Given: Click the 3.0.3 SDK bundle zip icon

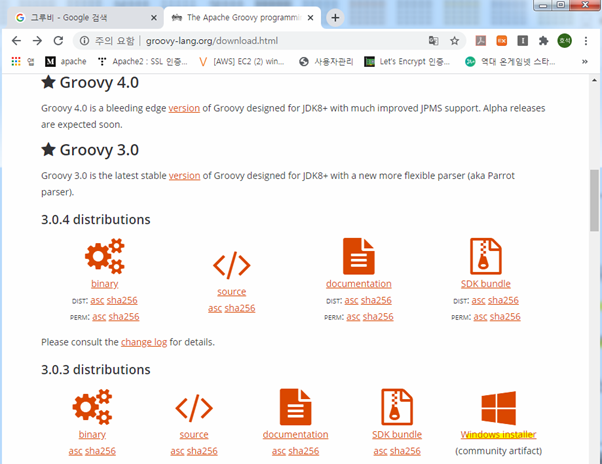Looking at the screenshot, I should tap(397, 407).
